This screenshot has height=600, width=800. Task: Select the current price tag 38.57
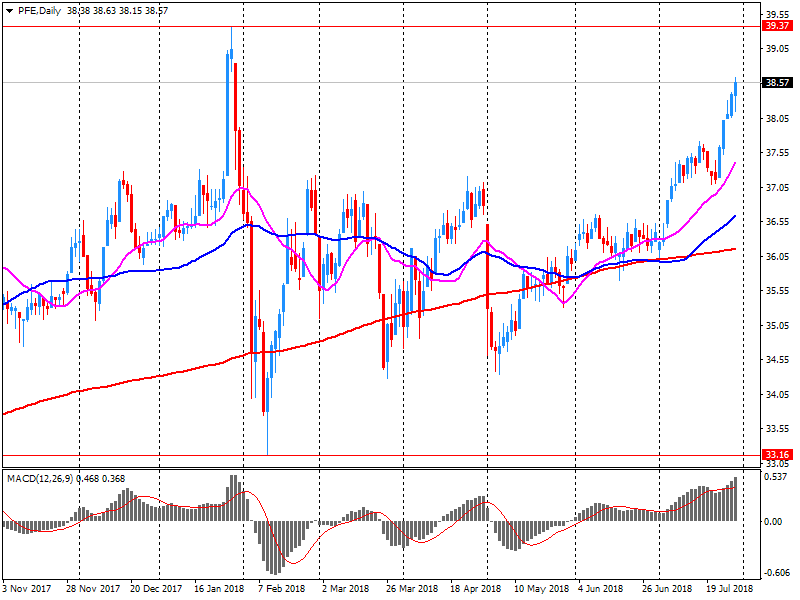tap(777, 83)
